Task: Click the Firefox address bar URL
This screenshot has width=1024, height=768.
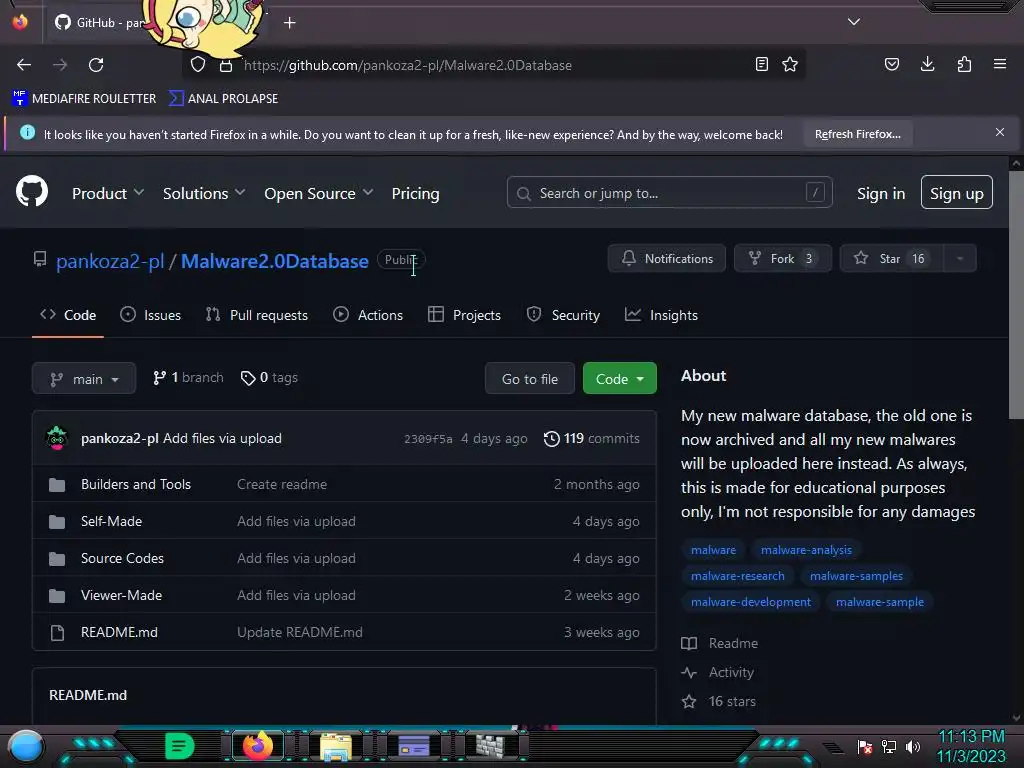Action: [x=408, y=65]
